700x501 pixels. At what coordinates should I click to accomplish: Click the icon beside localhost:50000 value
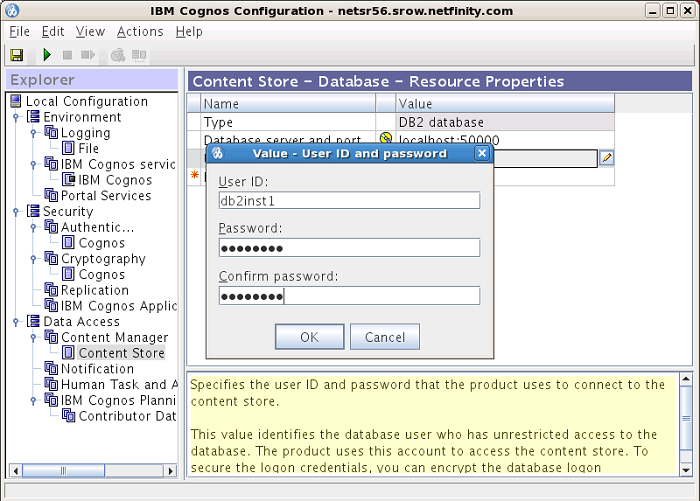(386, 138)
